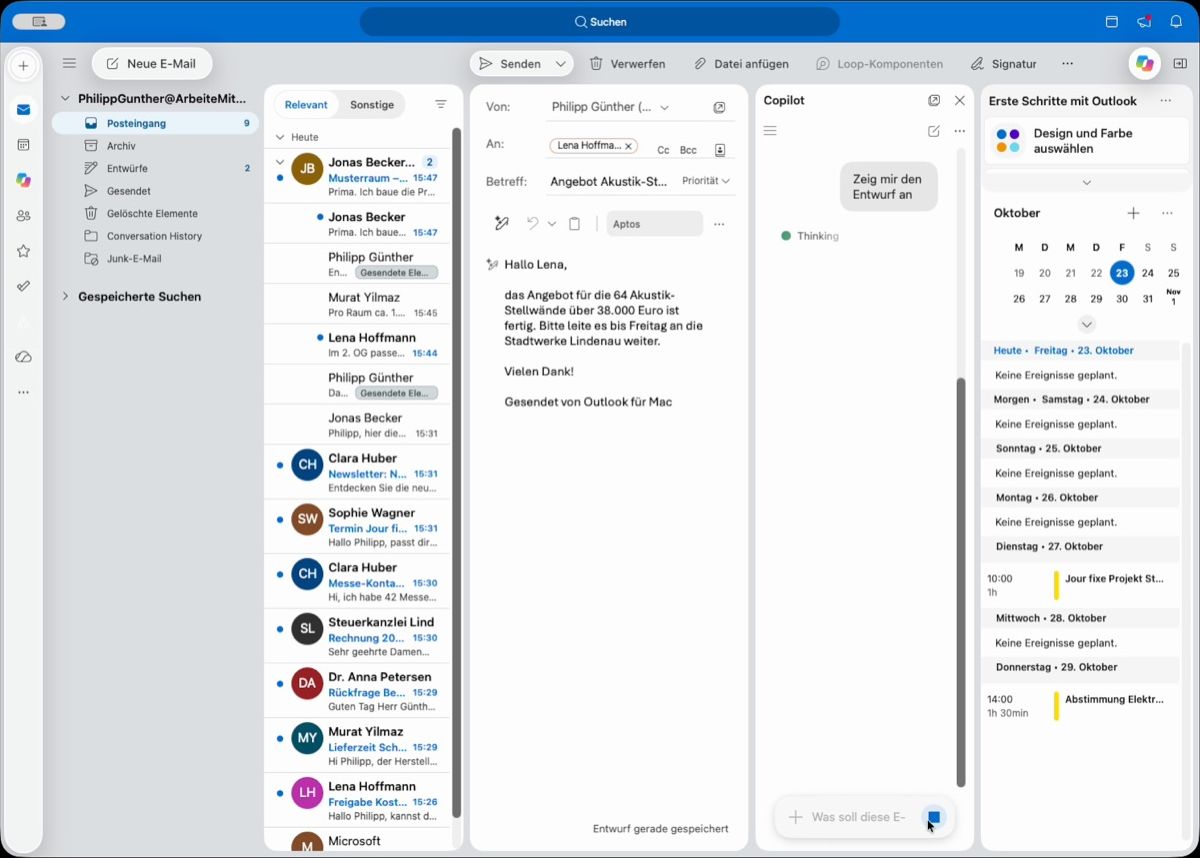
Task: Click the Signatur button
Action: (x=1003, y=63)
